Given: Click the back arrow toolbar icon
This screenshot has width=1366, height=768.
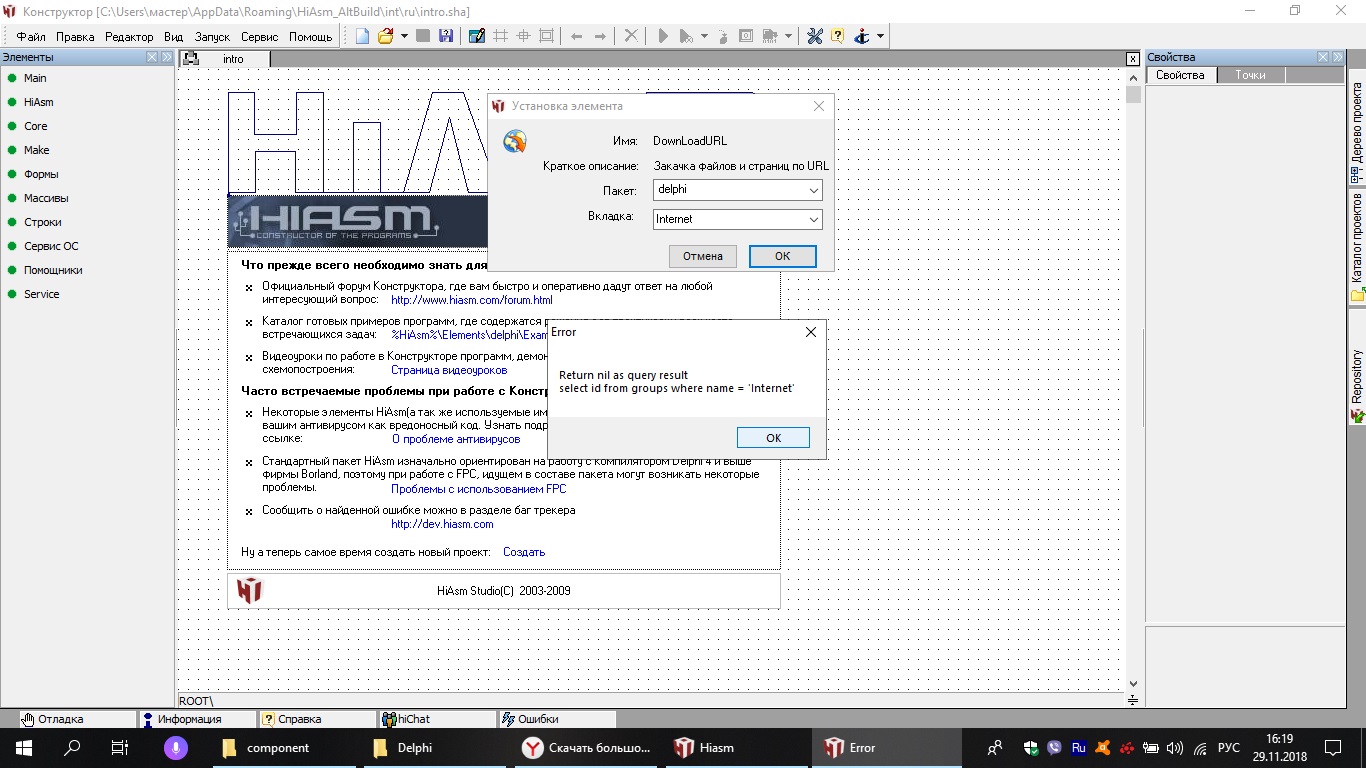Looking at the screenshot, I should point(576,36).
